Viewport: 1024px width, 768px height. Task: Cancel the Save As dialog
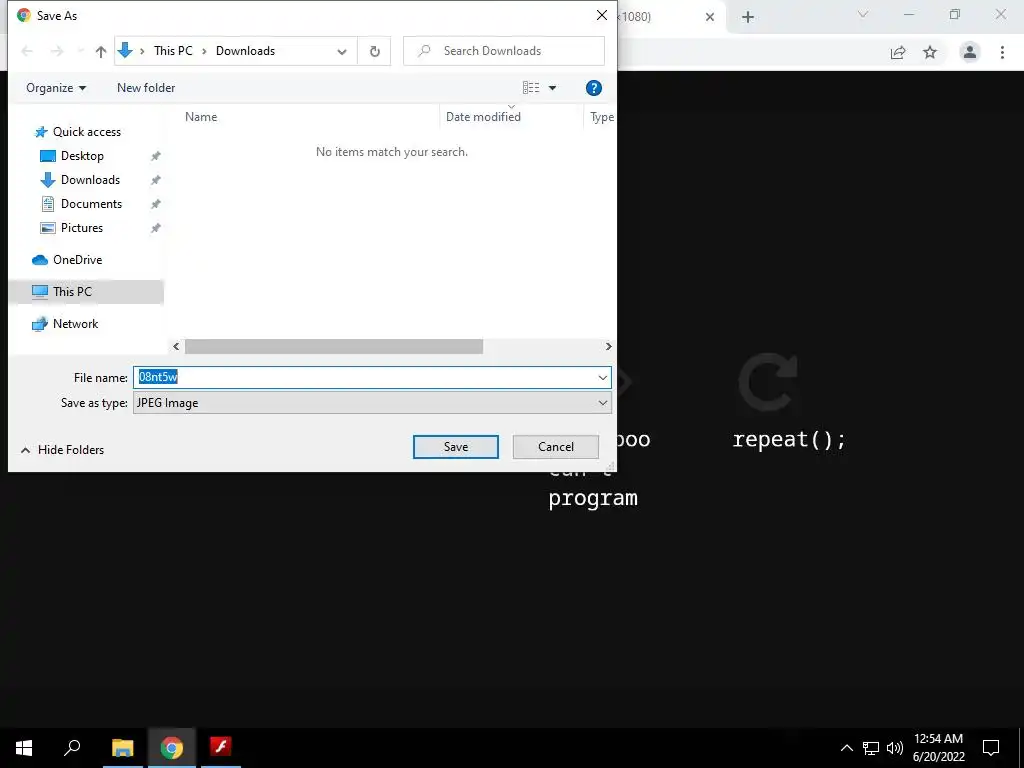click(x=556, y=447)
